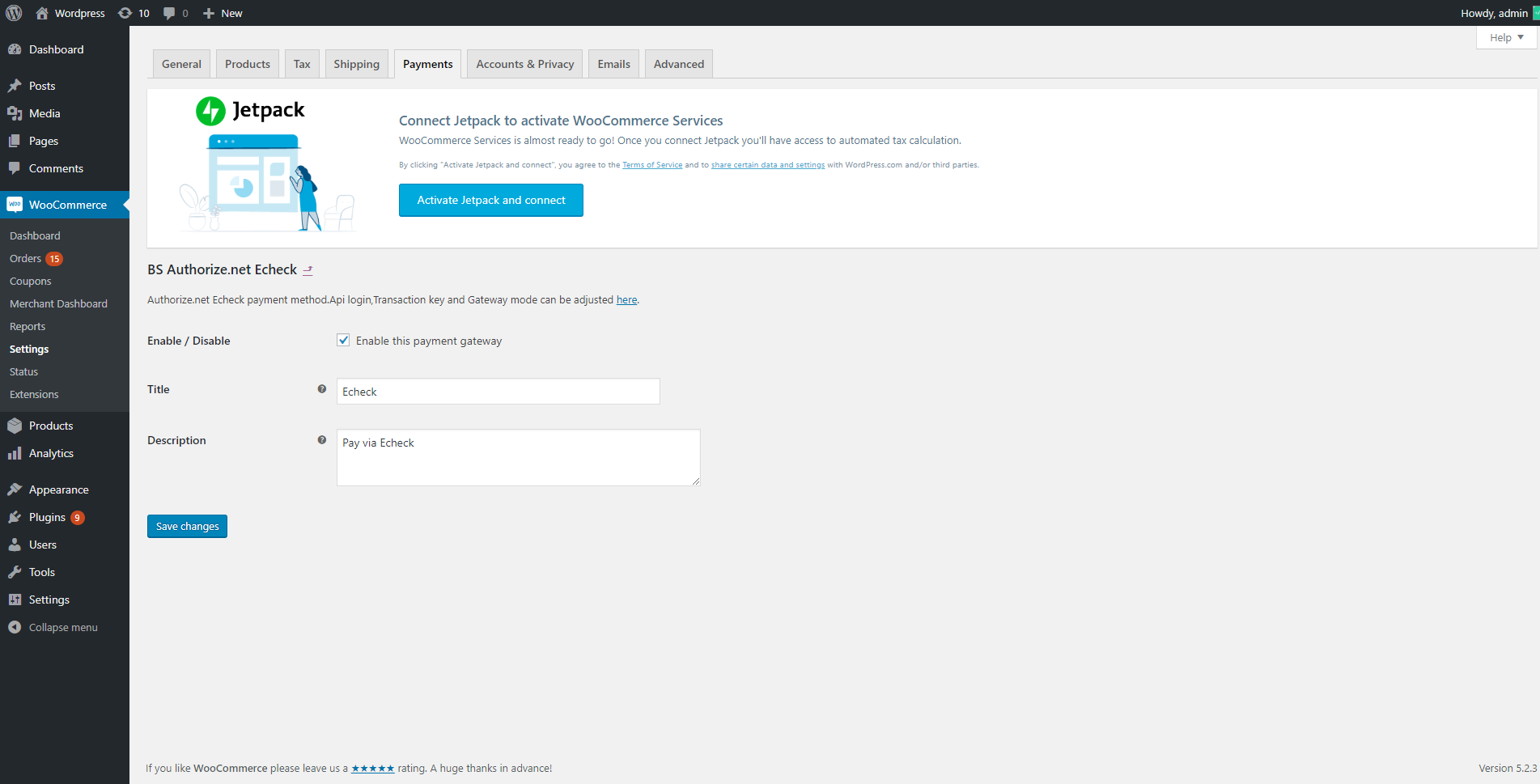Click the WordPress logo icon in admin bar
1540x784 pixels.
tap(14, 13)
